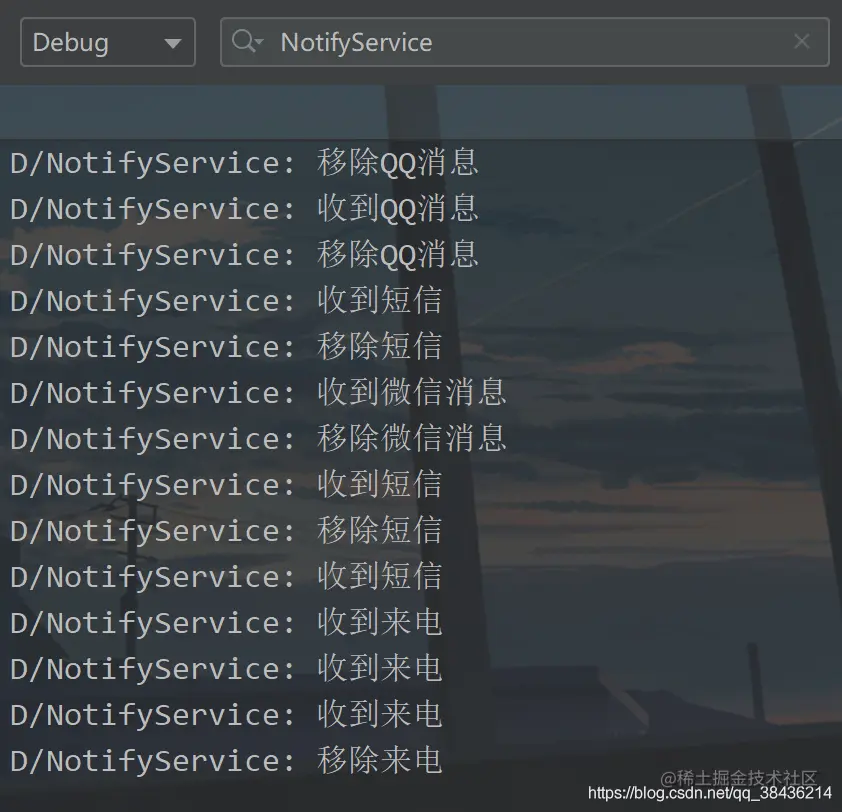Open the Debug log level dropdown
This screenshot has width=842, height=812.
coord(107,42)
